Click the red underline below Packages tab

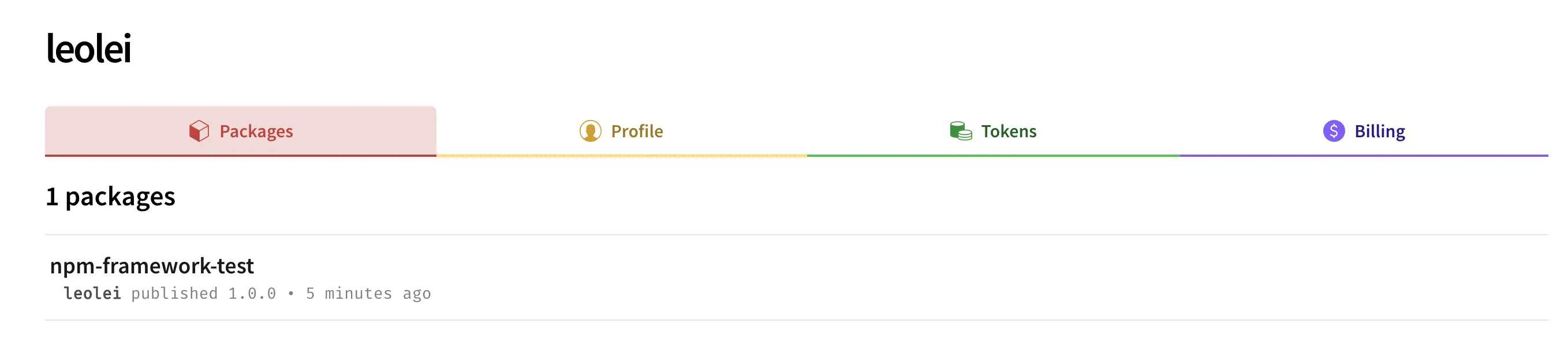point(240,156)
